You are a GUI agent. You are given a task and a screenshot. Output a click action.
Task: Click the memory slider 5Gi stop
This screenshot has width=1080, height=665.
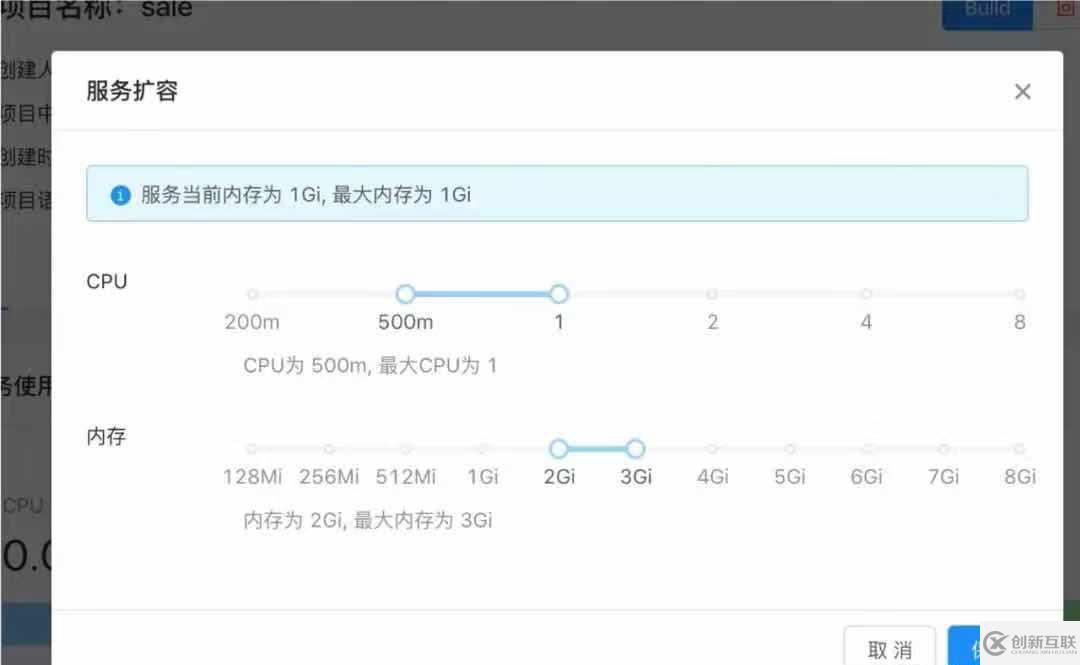789,449
